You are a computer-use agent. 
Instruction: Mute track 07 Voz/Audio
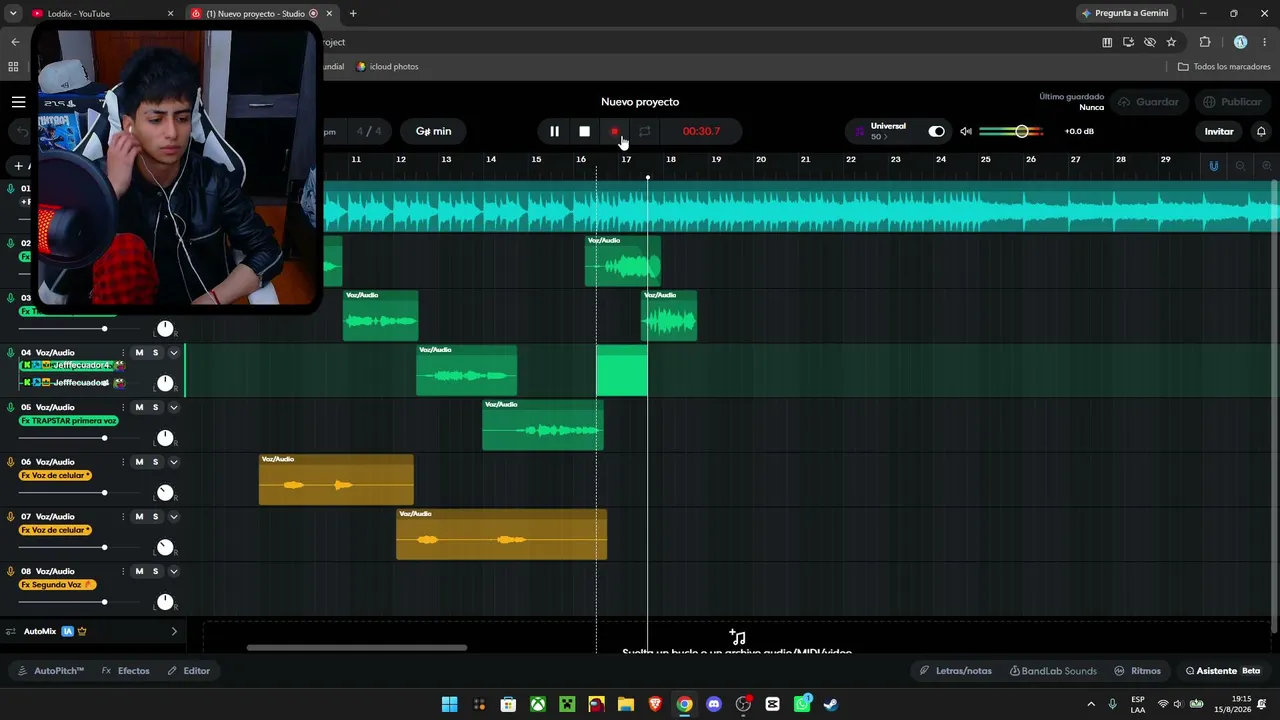click(x=139, y=517)
